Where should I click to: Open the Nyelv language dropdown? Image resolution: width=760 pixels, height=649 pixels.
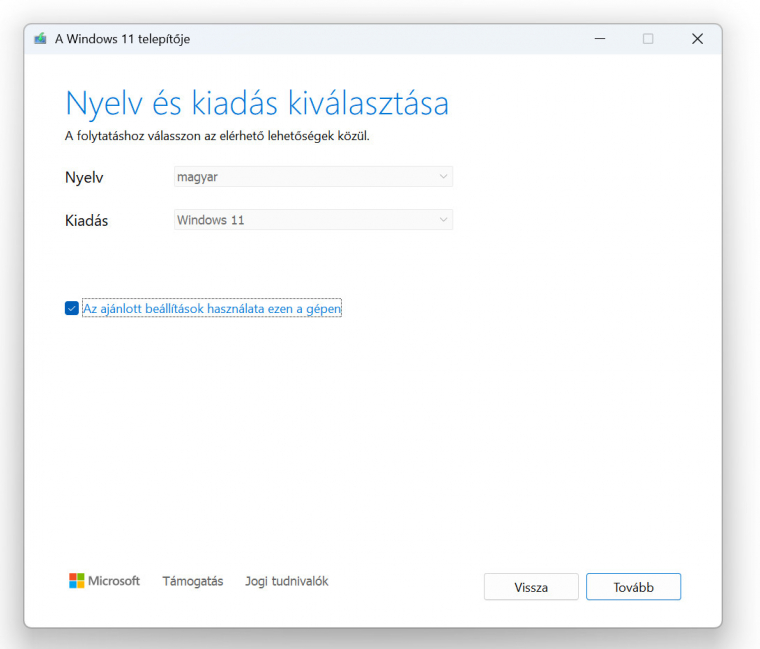tap(313, 177)
